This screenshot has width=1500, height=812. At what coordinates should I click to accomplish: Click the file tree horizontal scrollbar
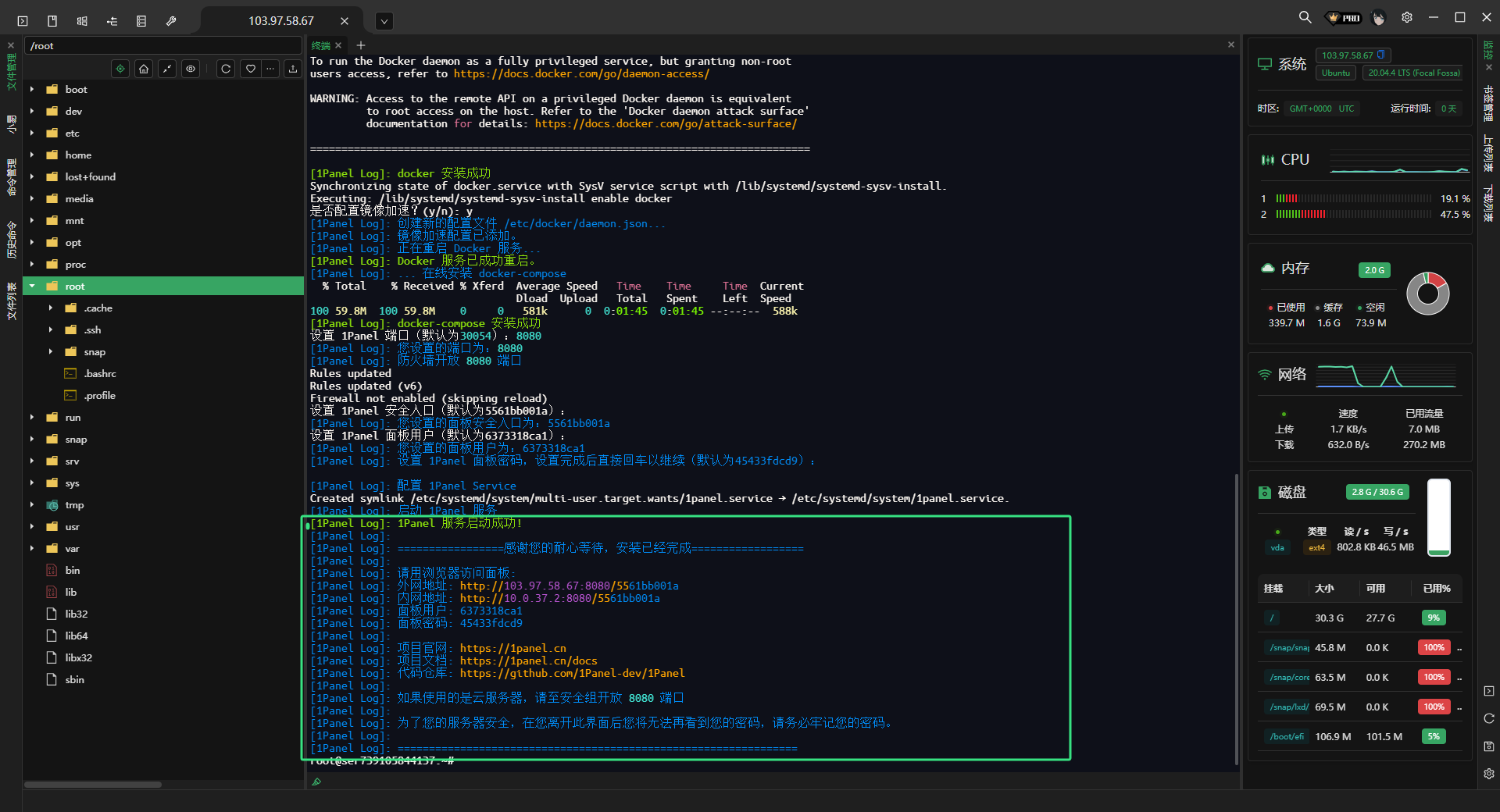[x=93, y=785]
